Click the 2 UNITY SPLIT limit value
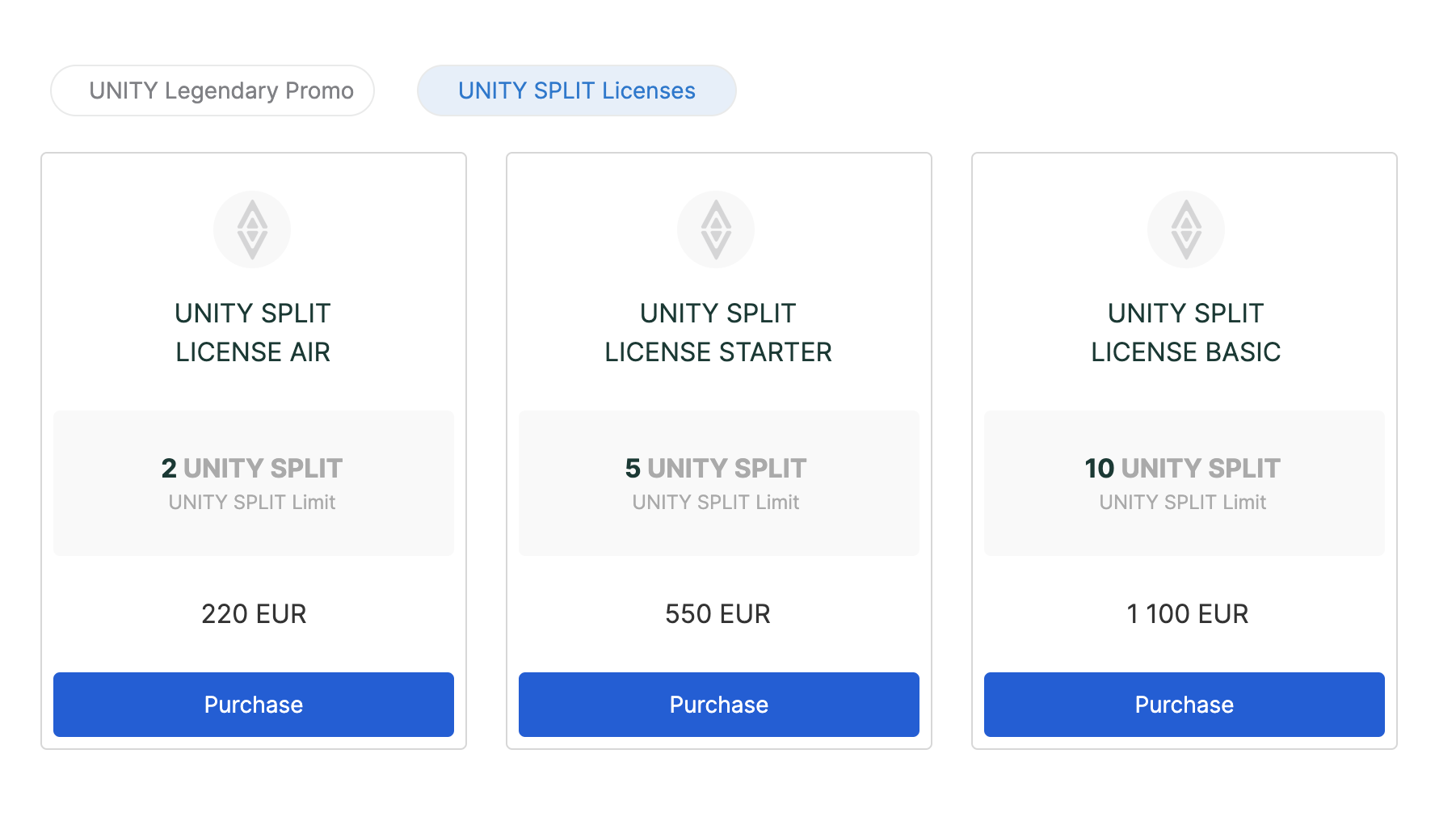This screenshot has height=821, width=1456. [x=252, y=469]
